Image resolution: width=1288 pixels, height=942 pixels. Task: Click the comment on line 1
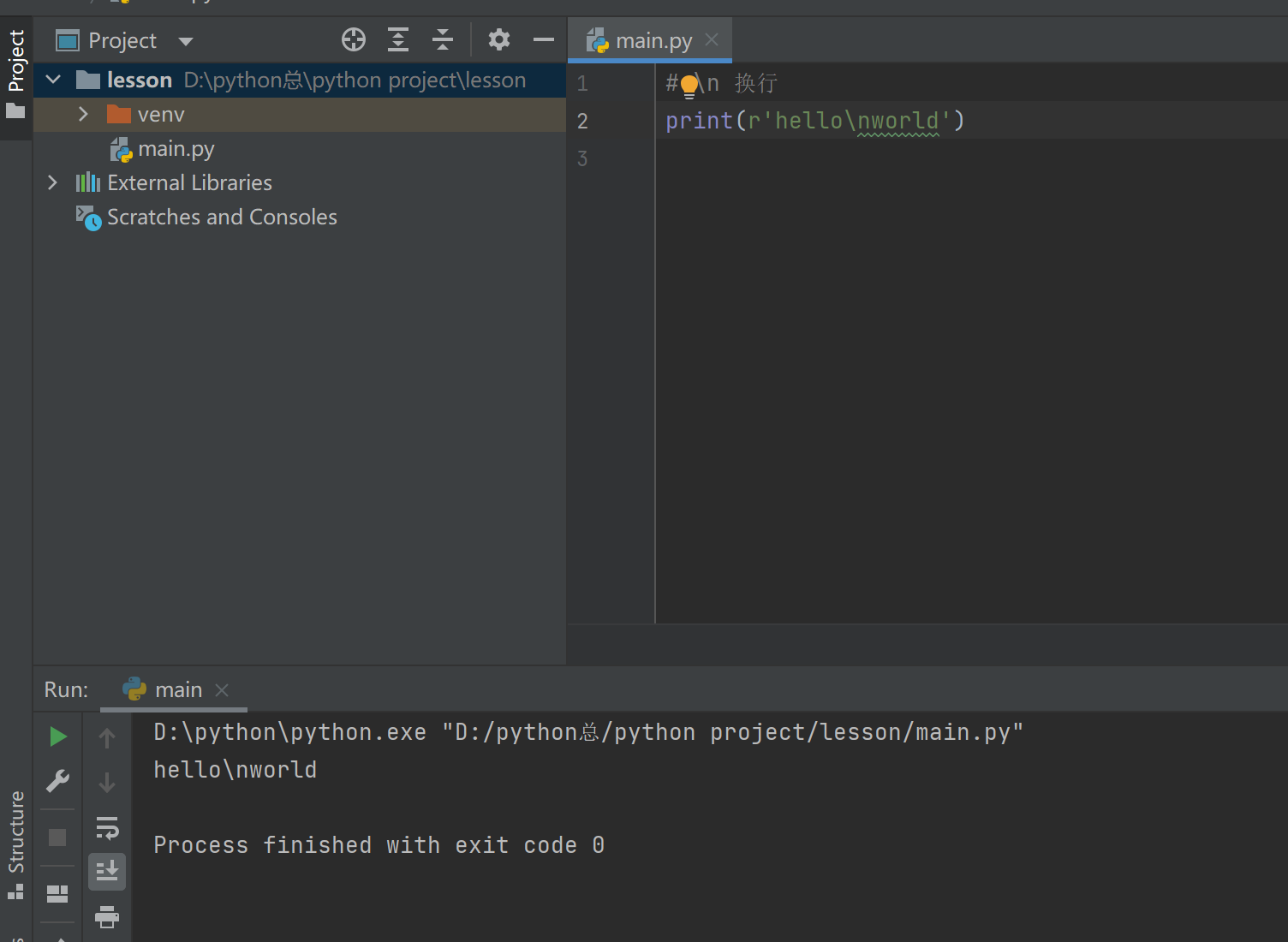(x=722, y=83)
